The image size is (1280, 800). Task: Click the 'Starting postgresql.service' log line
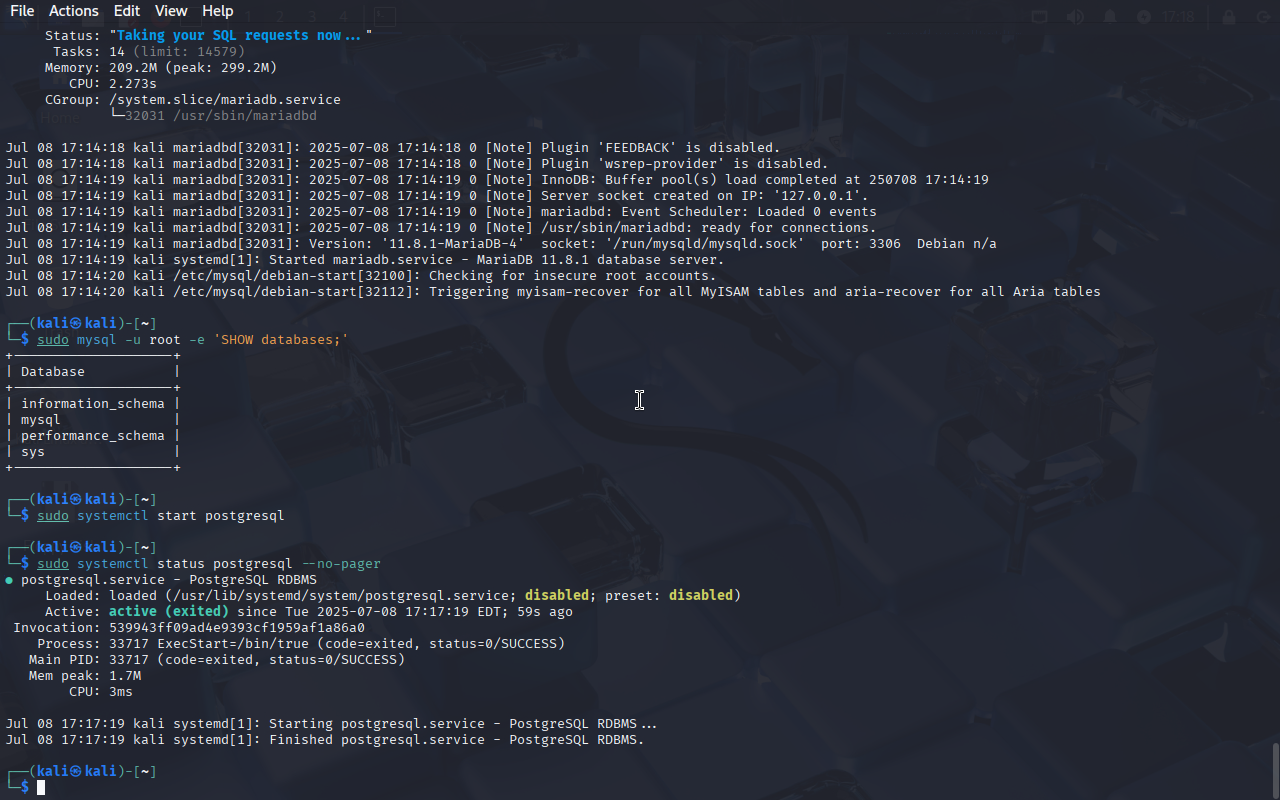pos(331,723)
